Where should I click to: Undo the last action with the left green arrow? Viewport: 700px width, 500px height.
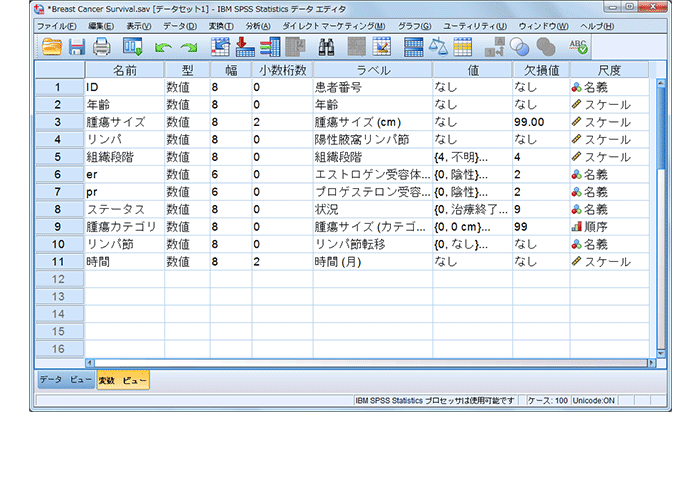pyautogui.click(x=163, y=48)
